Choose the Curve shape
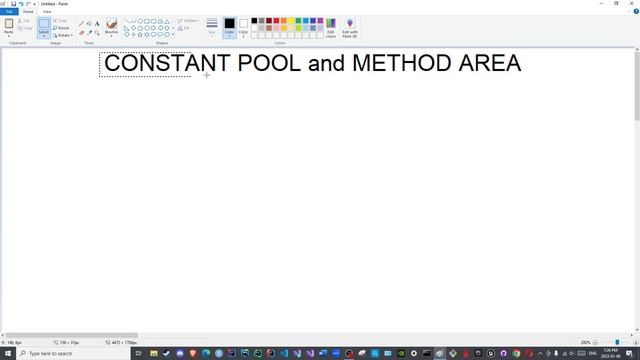640x360 pixels. [x=133, y=21]
